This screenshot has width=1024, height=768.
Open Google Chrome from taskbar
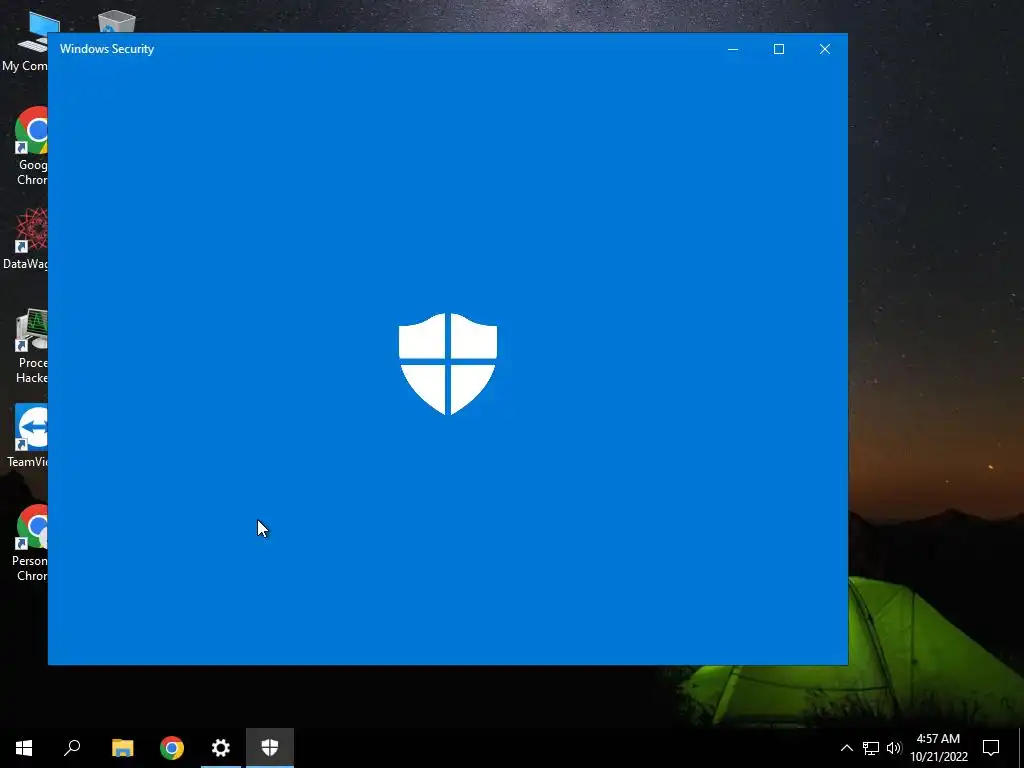172,748
